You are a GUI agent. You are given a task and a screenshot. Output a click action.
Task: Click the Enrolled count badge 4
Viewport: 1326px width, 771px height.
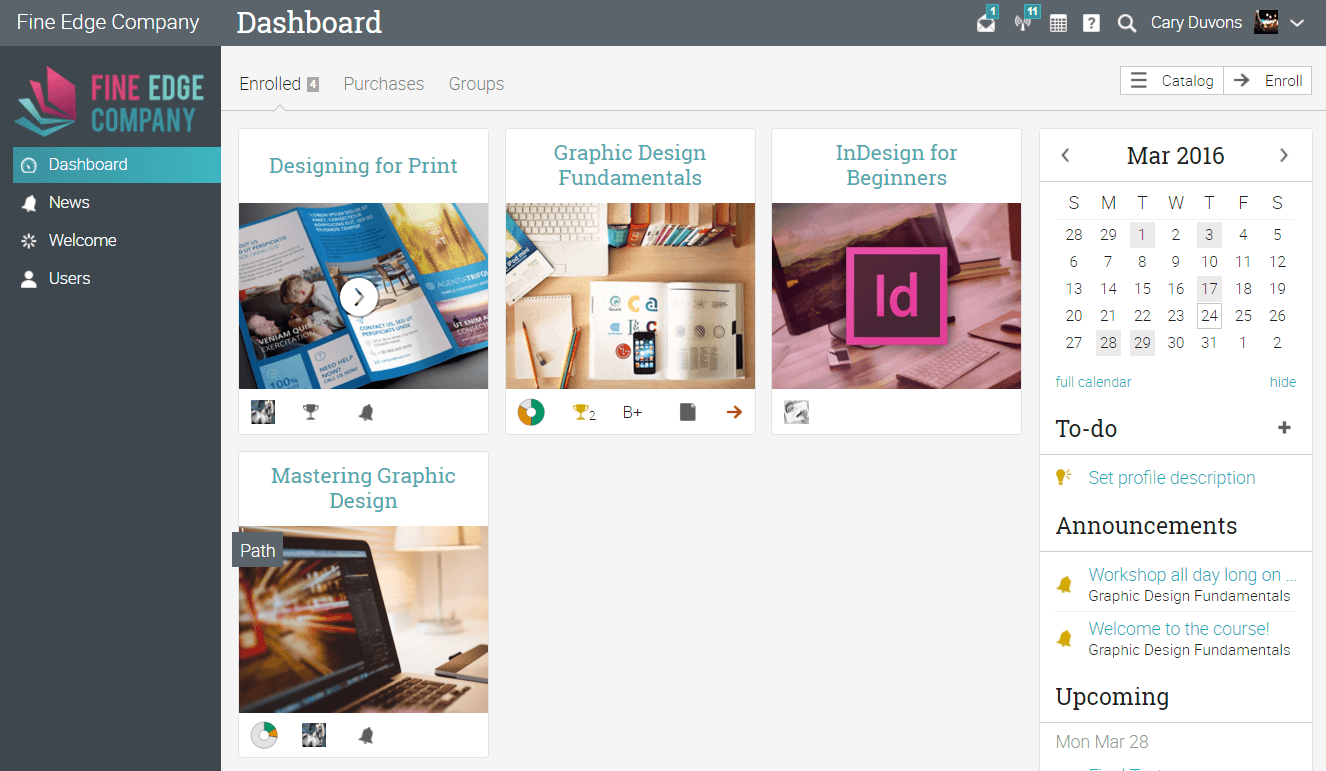[x=313, y=84]
